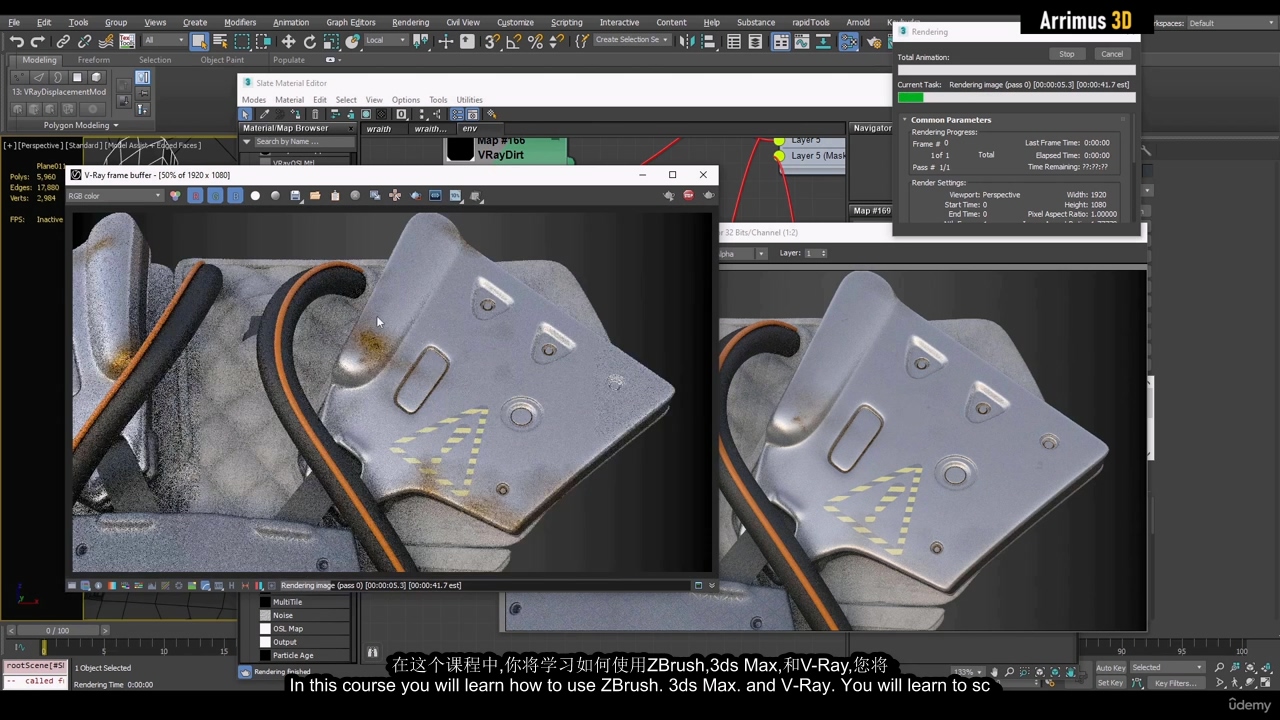The height and width of the screenshot is (720, 1280).
Task: Open Modifiers menu
Action: point(240,22)
